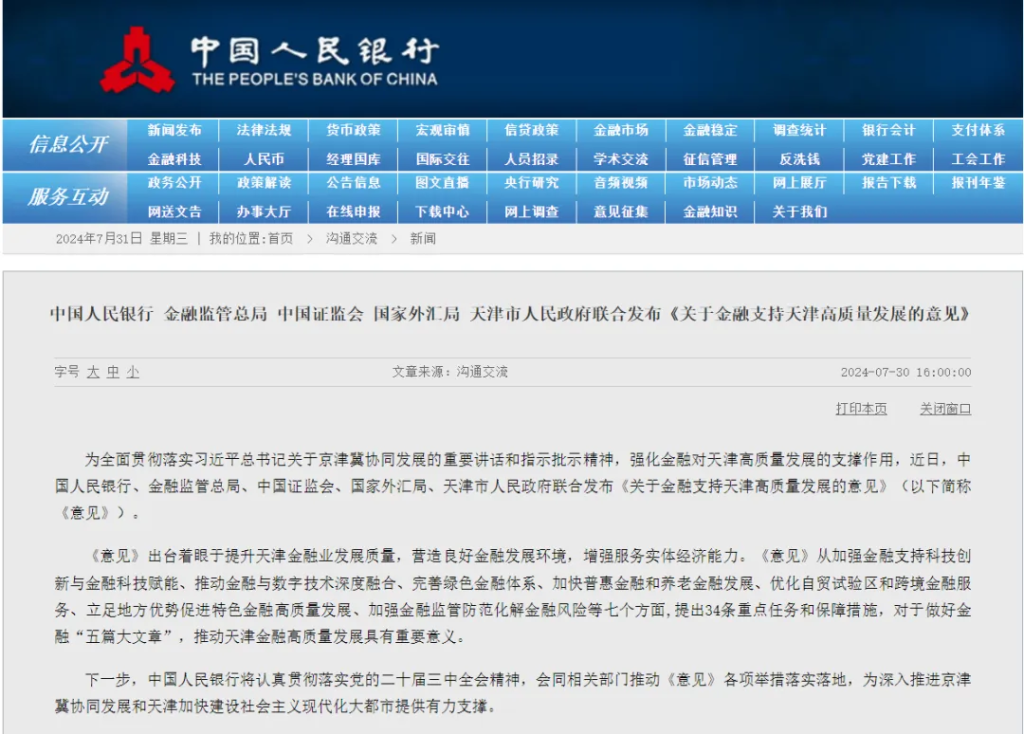Click 市场动态 navigation item
Viewport: 1024px width, 734px height.
pyautogui.click(x=711, y=183)
